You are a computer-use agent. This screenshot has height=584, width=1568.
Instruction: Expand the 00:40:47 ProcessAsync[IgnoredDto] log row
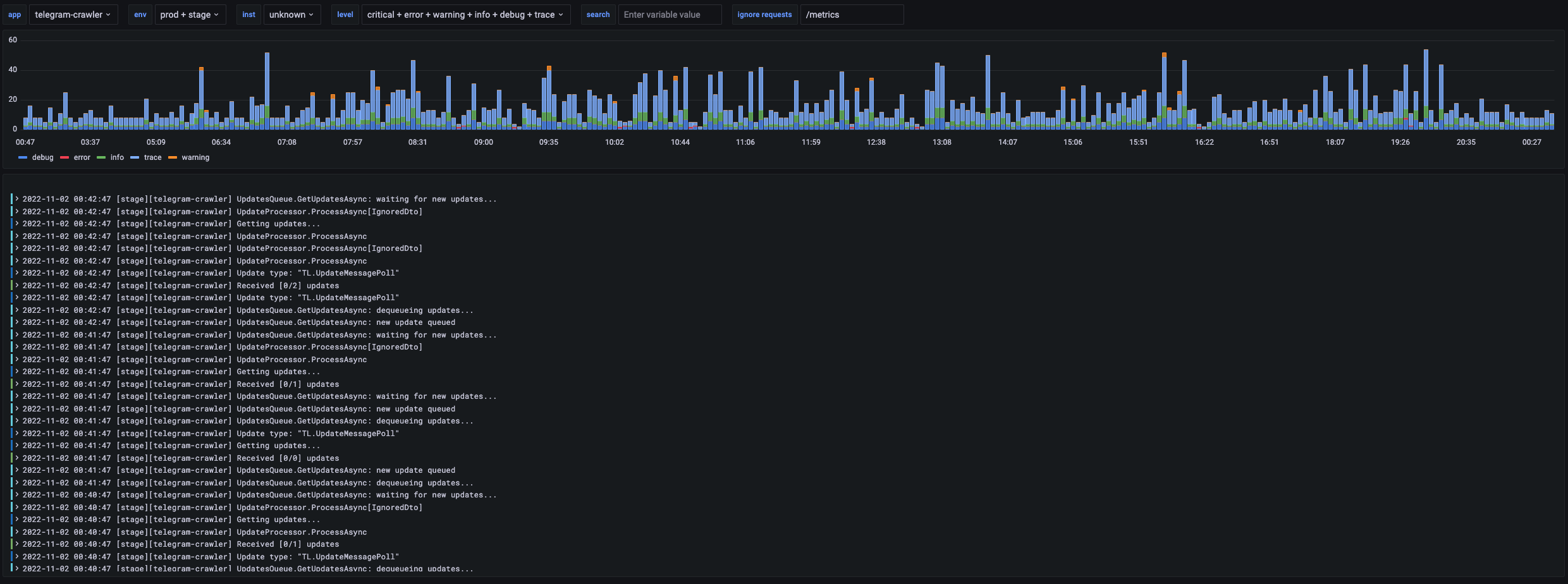(x=17, y=508)
